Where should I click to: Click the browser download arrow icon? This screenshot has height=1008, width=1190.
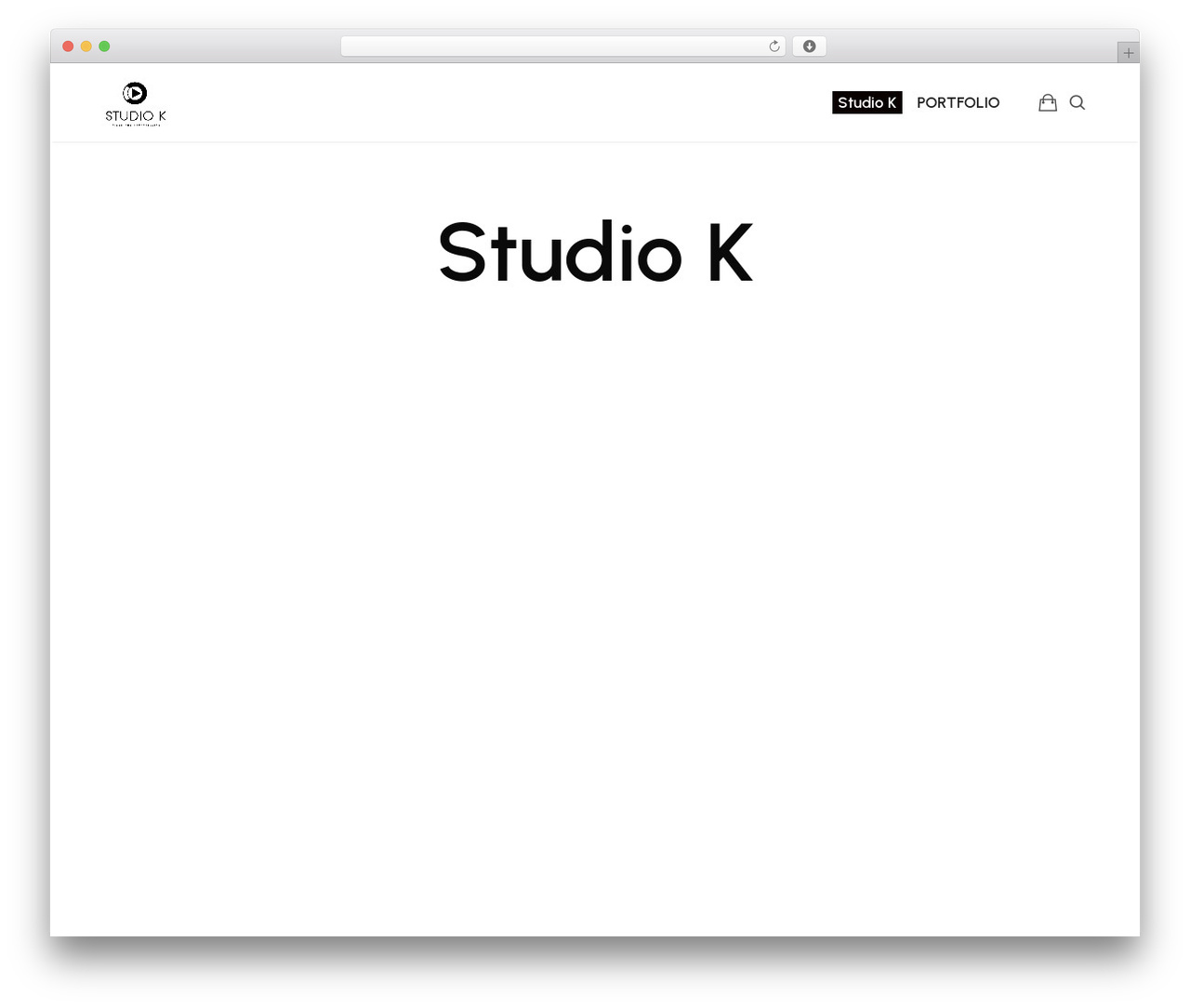[809, 46]
